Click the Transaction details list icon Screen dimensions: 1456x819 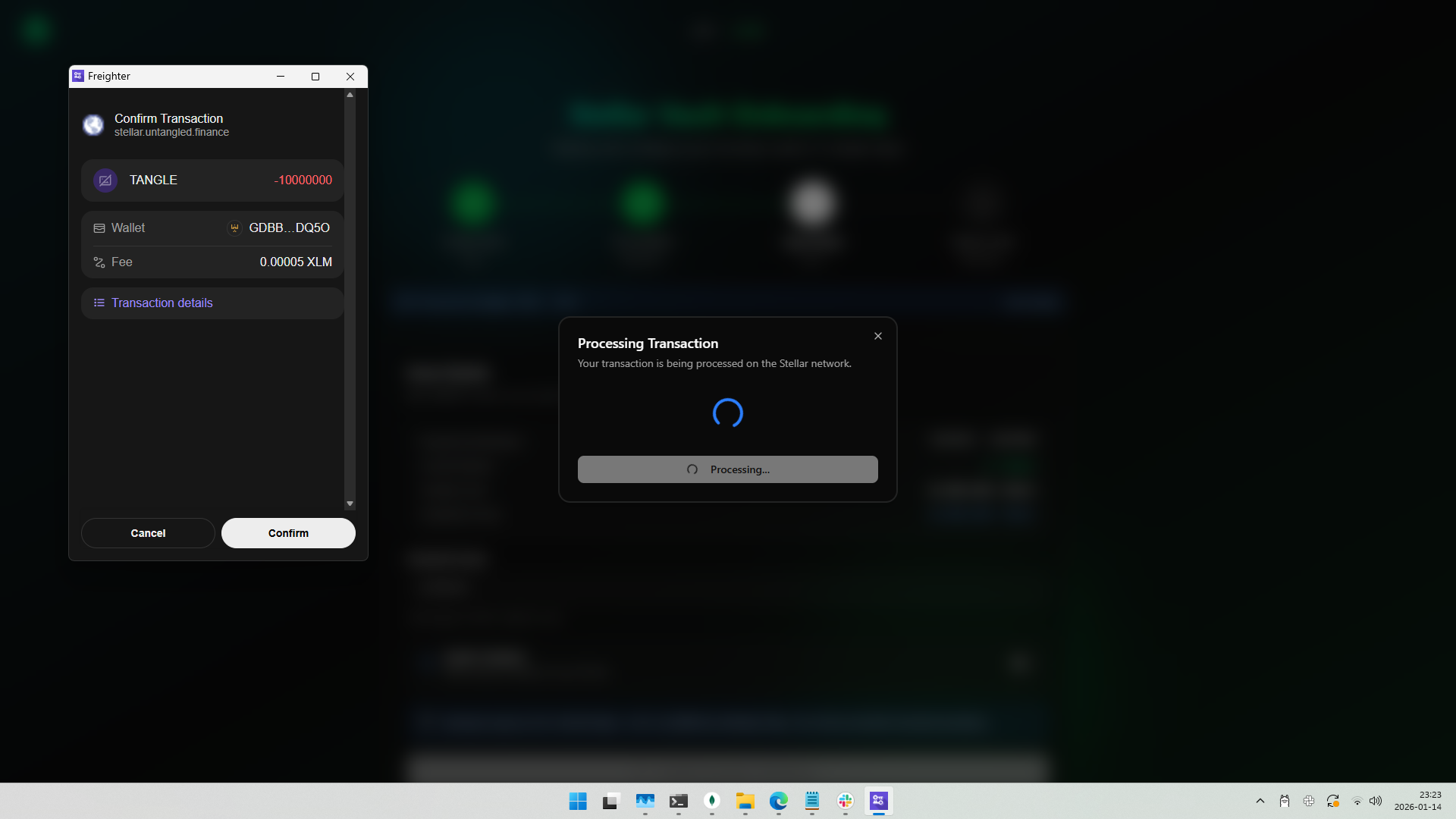click(99, 303)
